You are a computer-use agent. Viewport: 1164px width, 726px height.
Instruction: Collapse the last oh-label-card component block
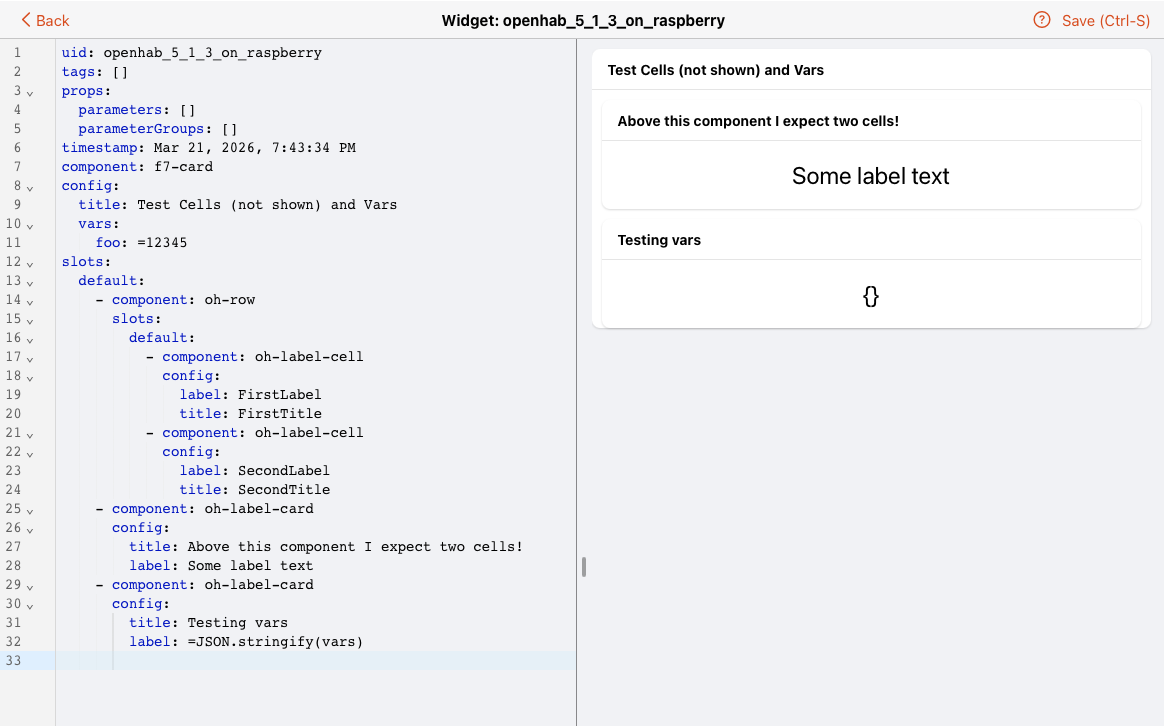(x=30, y=586)
